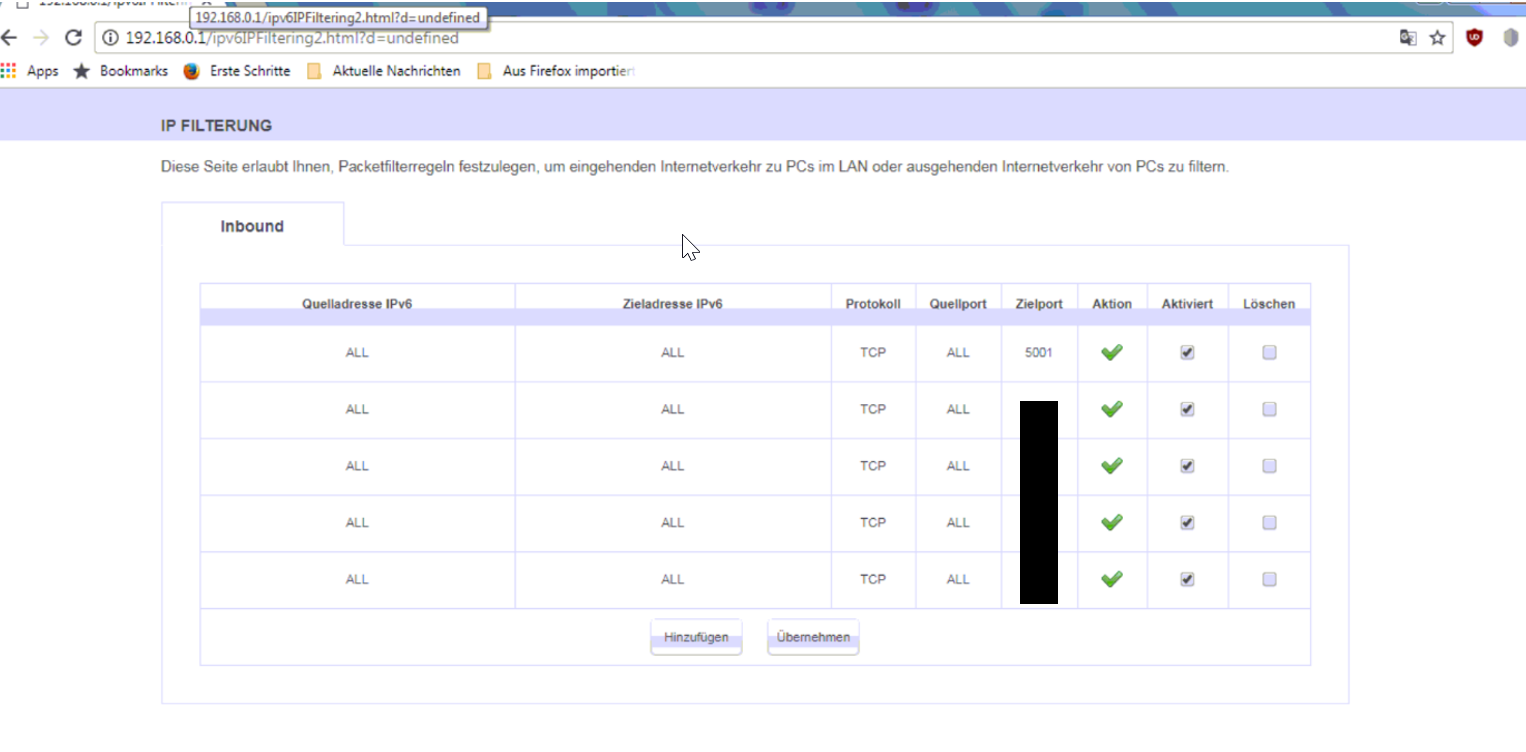The image size is (1526, 752).
Task: Mark the last rule row for Löschen
Action: coord(1269,579)
